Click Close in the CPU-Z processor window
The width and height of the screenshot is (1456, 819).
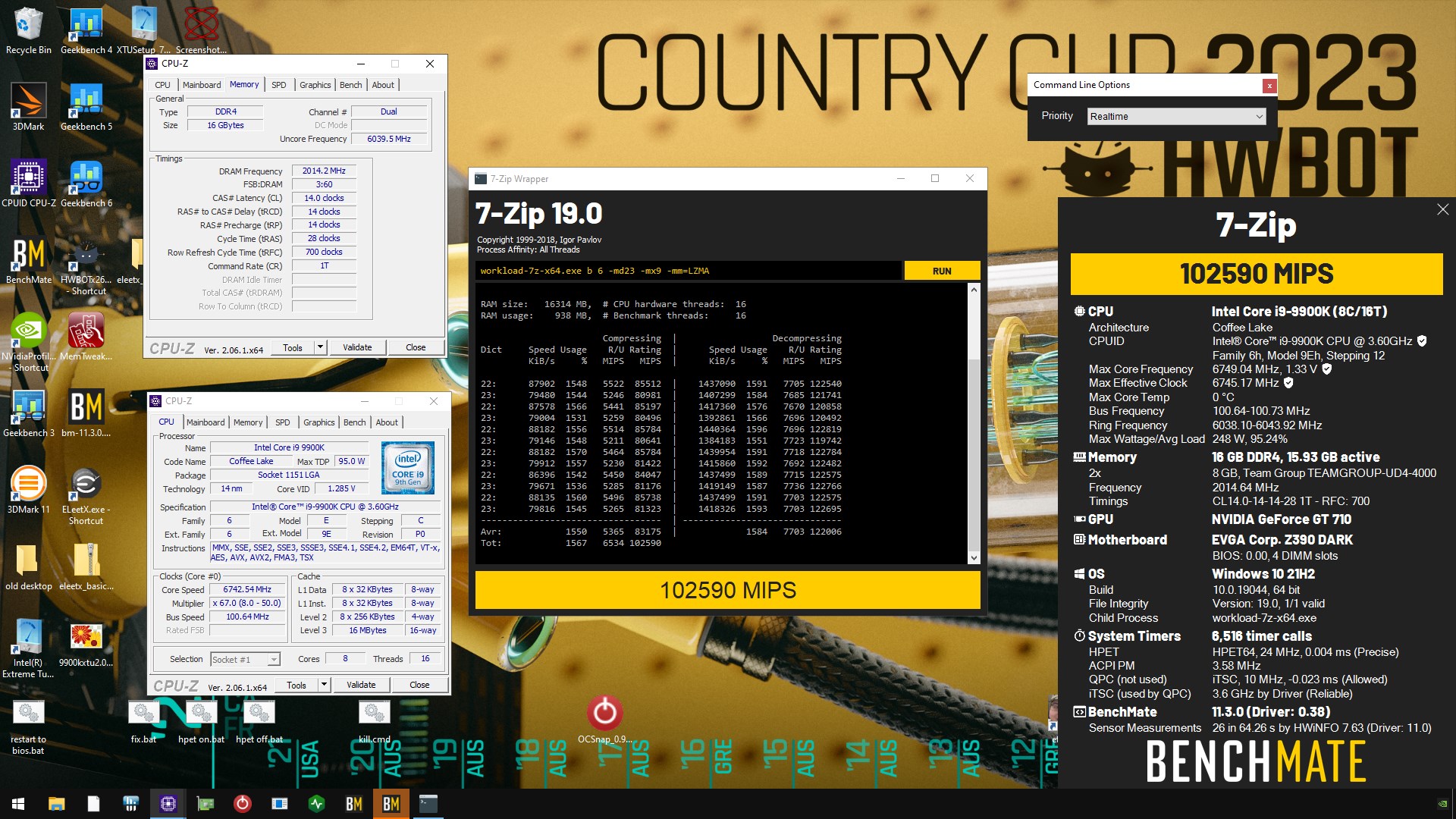click(419, 685)
